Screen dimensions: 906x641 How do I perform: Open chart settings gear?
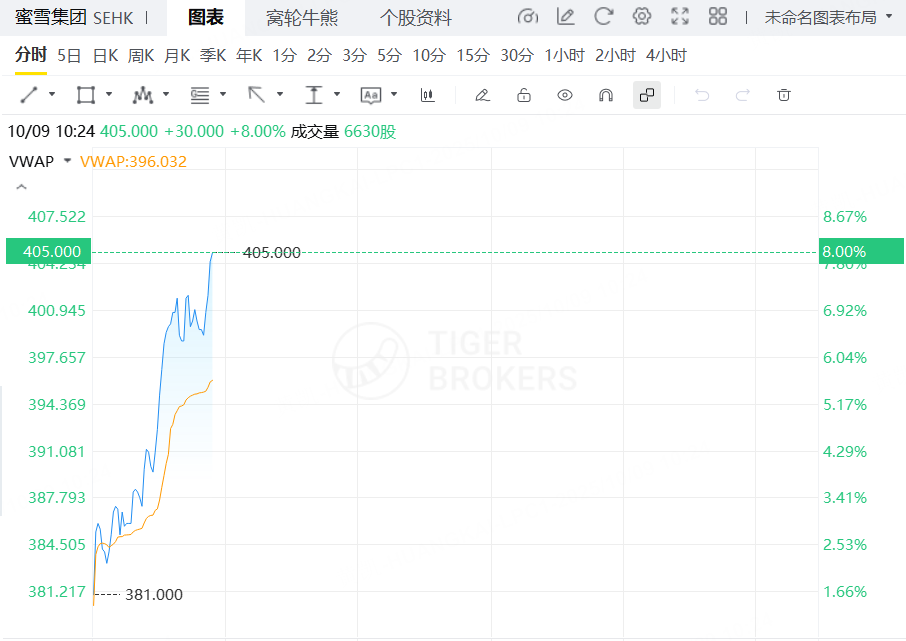[x=641, y=16]
